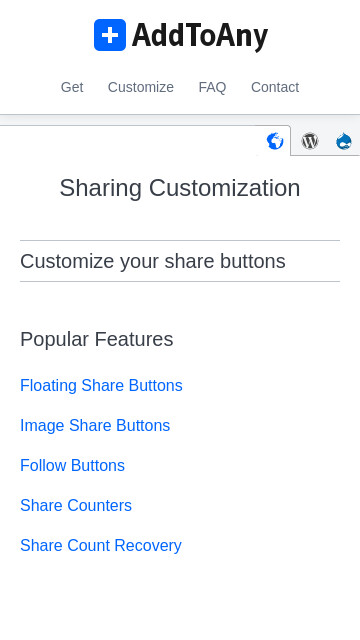The image size is (360, 640).
Task: Open Floating Share Buttons link
Action: click(x=101, y=385)
